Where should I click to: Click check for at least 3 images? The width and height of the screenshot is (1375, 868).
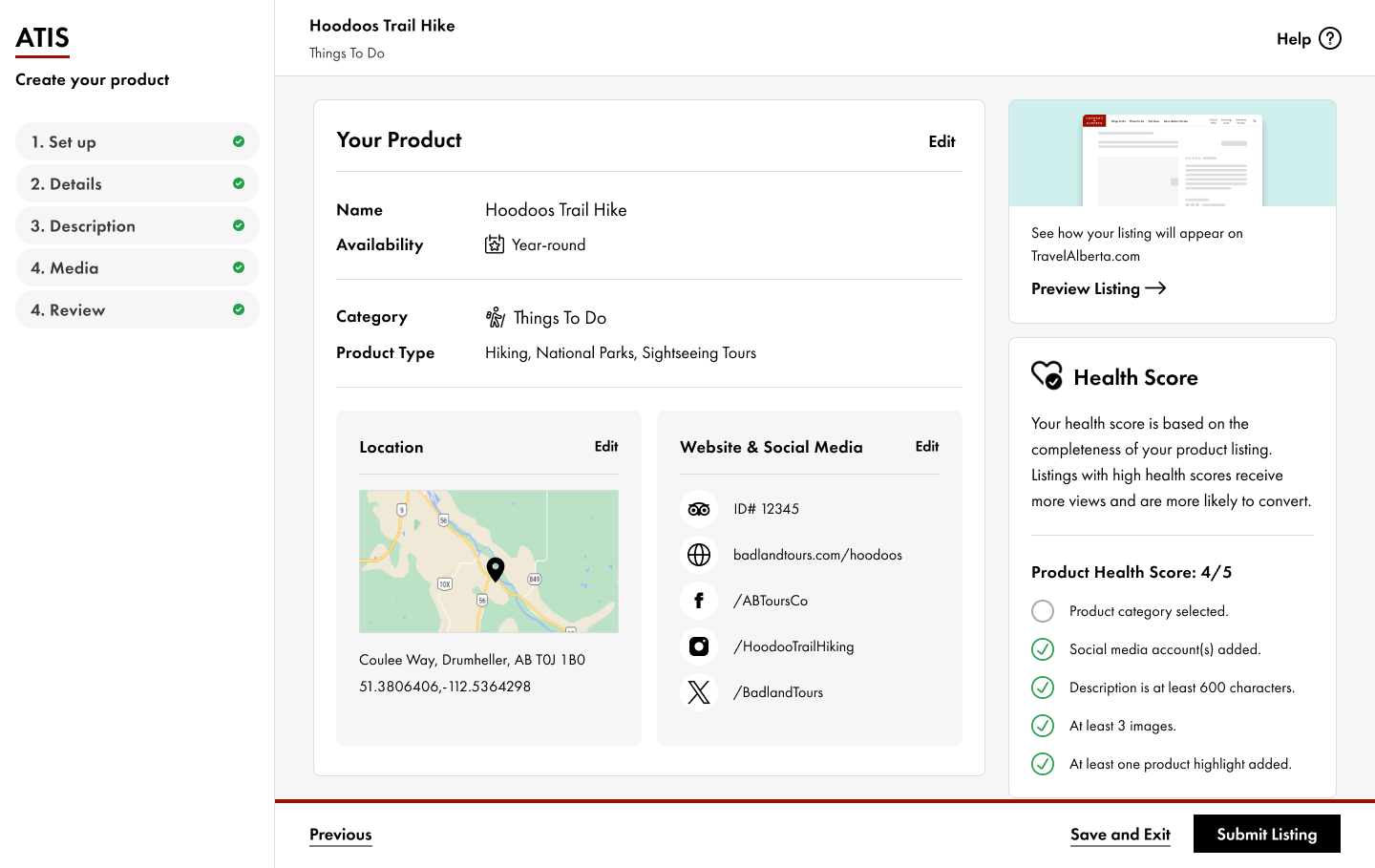(1043, 726)
